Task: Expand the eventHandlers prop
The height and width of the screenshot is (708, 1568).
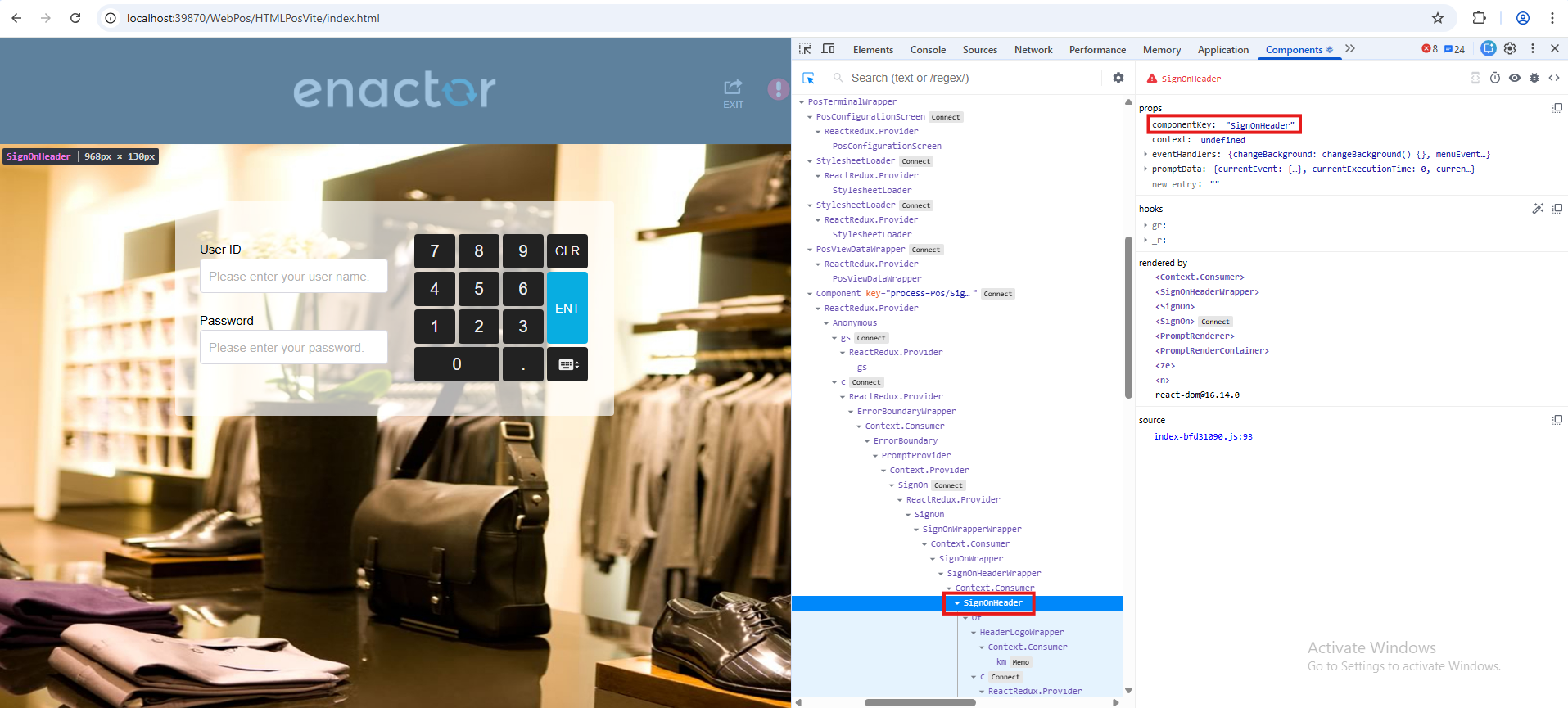Action: pyautogui.click(x=1145, y=155)
